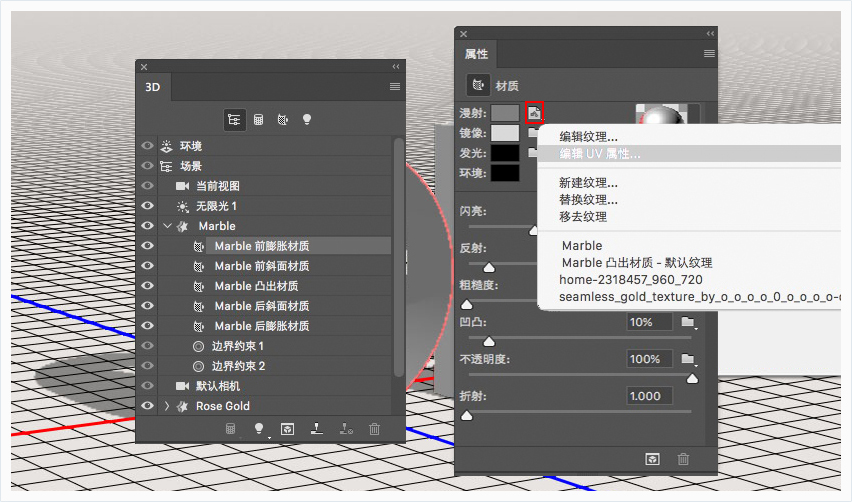Hide Marble 前膨胀材质
Image resolution: width=852 pixels, height=502 pixels.
pos(147,246)
